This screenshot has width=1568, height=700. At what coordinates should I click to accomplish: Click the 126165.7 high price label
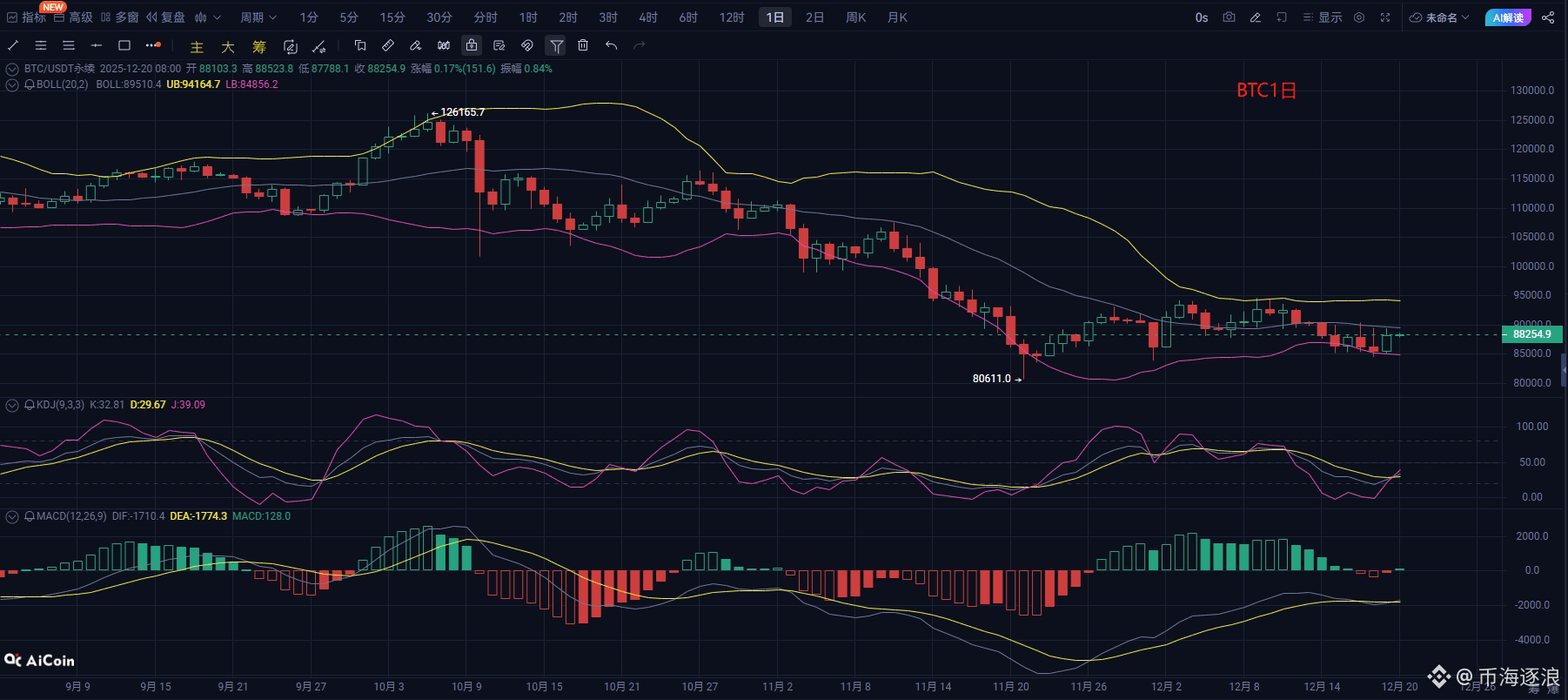click(x=462, y=112)
